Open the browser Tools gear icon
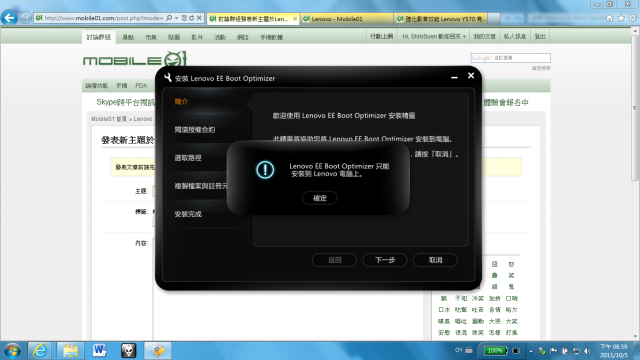 [632, 18]
